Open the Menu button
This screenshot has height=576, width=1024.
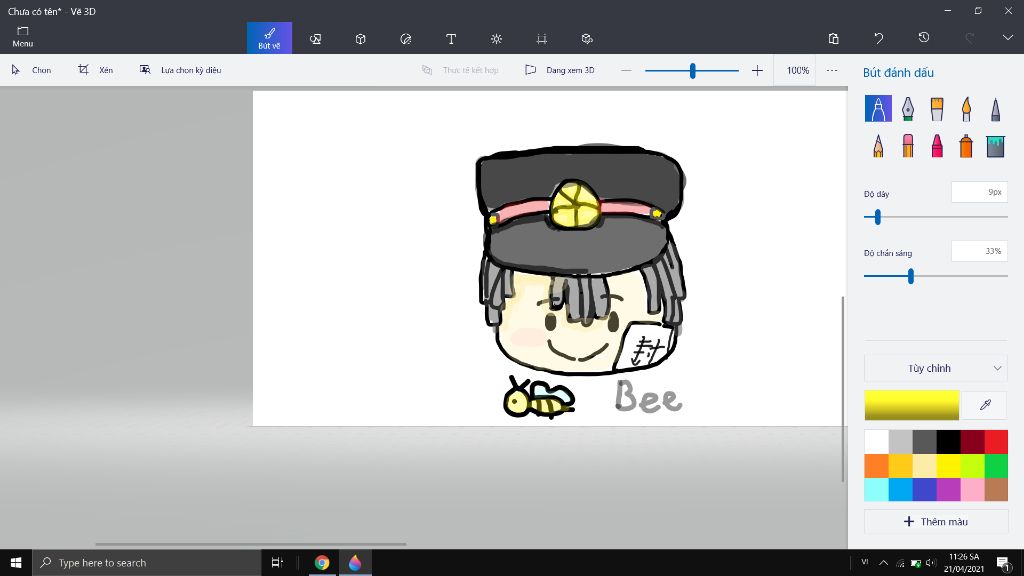click(22, 37)
